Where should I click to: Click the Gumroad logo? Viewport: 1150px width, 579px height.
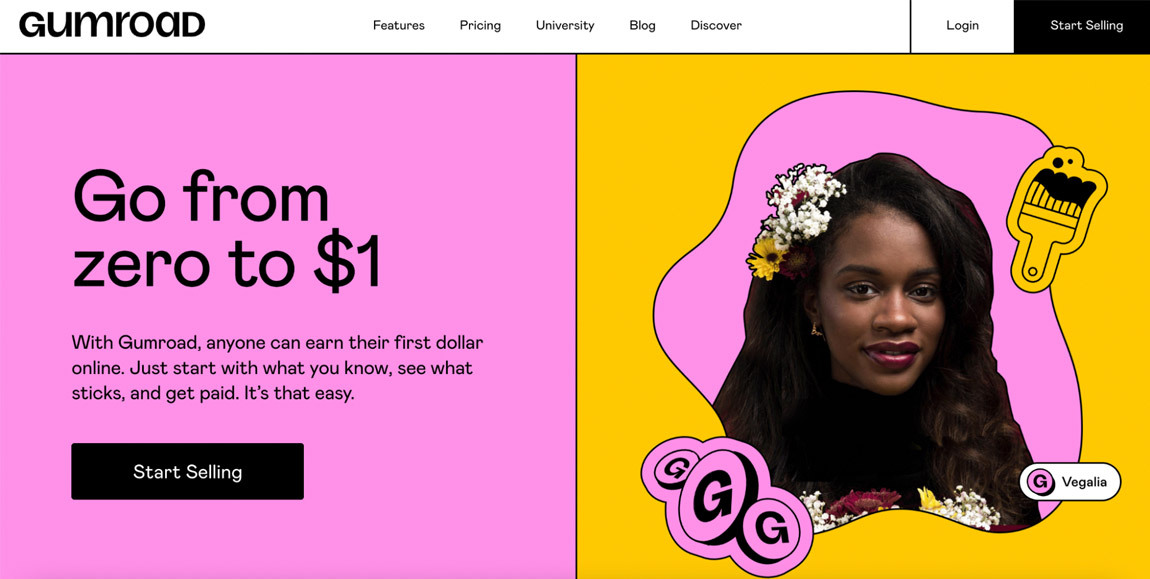(x=112, y=25)
